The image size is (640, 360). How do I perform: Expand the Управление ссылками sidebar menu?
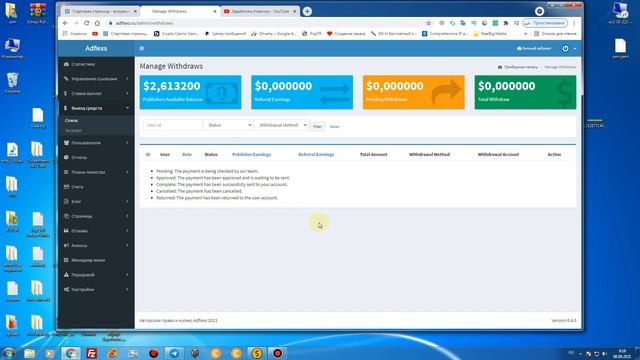[x=96, y=79]
